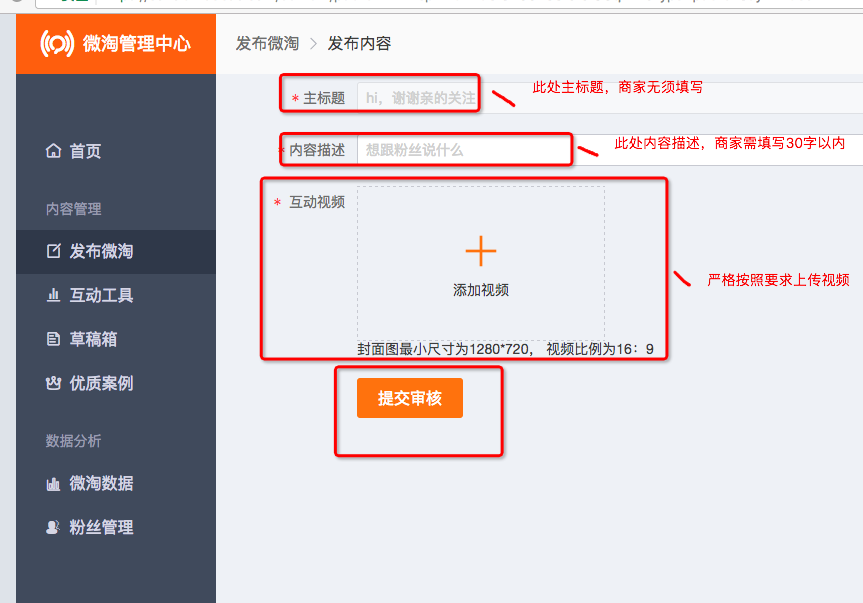Screen dimensions: 863x603
Task: Click the 内容管理 section heading
Action: click(73, 209)
